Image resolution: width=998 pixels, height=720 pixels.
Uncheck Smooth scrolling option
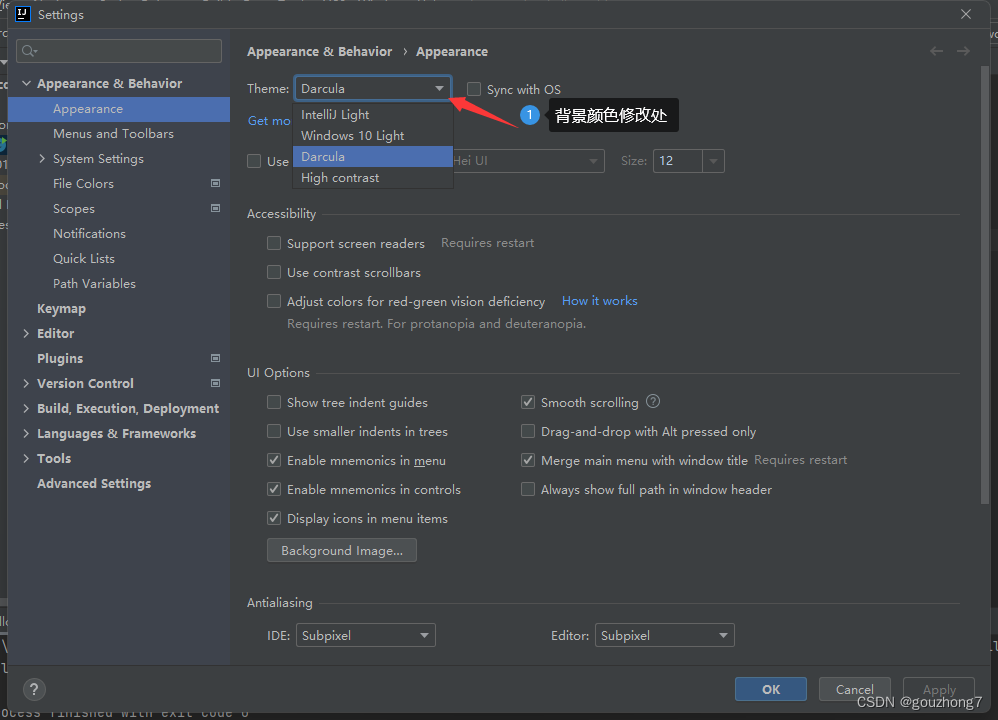(528, 402)
